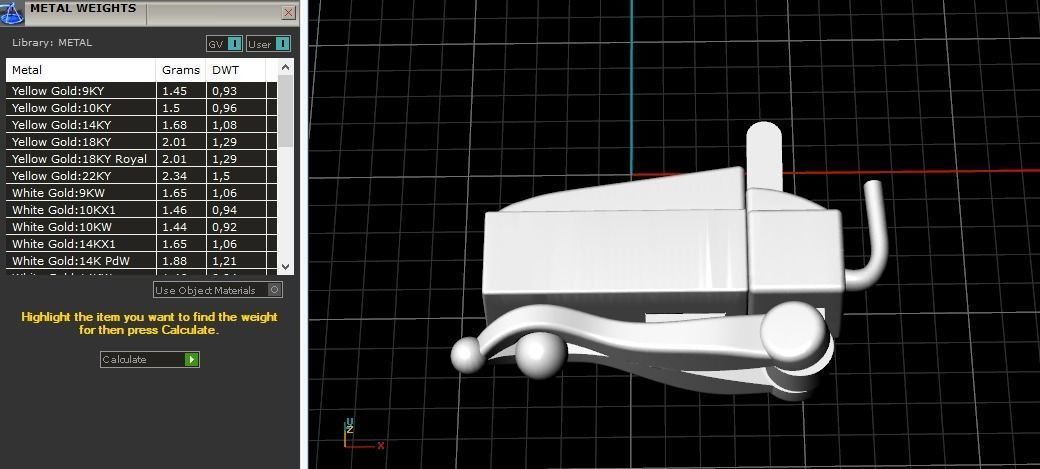1040x469 pixels.
Task: Select the Yellow Gold:18KY Royal row
Action: coord(141,159)
